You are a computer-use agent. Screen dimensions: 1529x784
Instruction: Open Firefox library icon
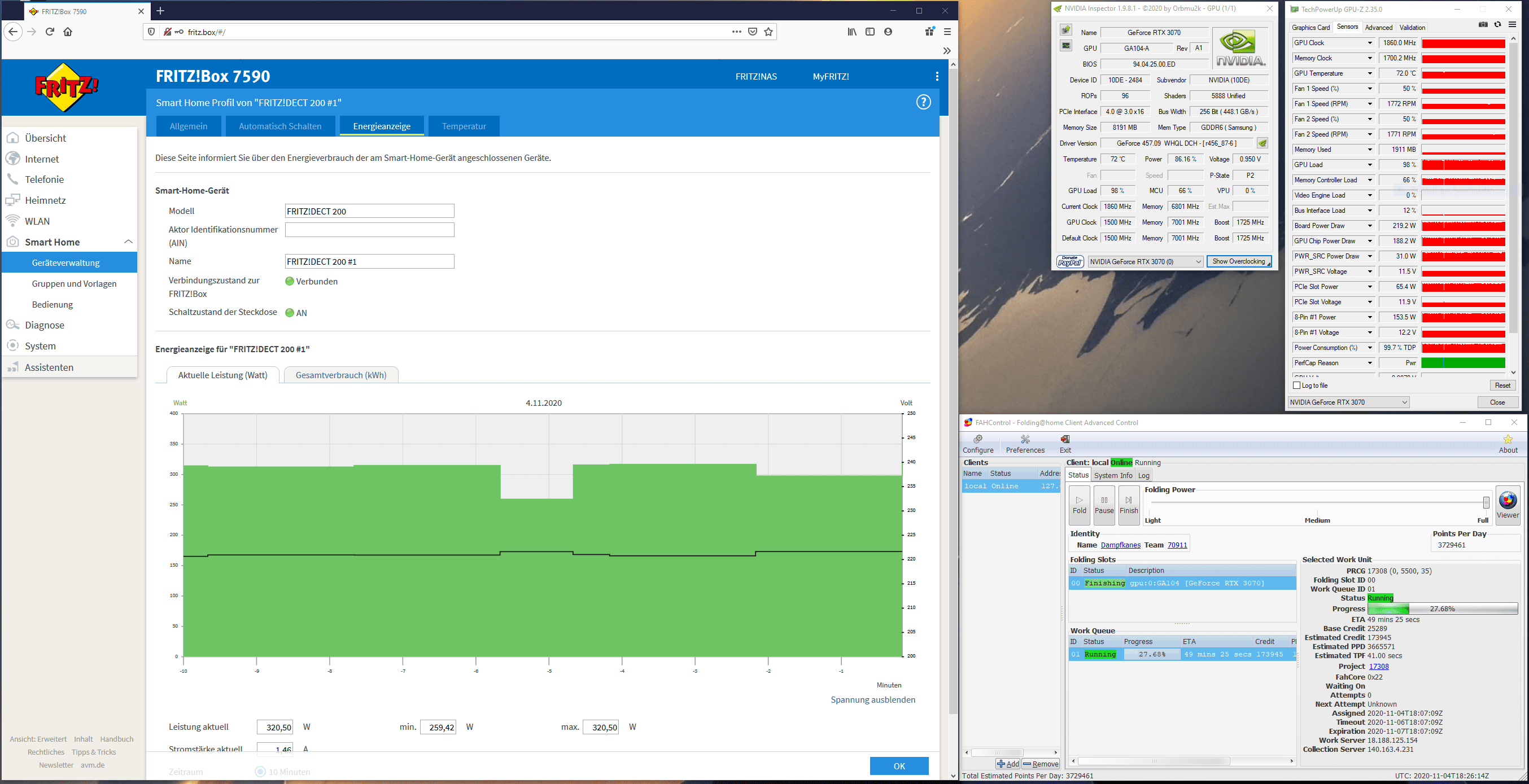tap(853, 32)
